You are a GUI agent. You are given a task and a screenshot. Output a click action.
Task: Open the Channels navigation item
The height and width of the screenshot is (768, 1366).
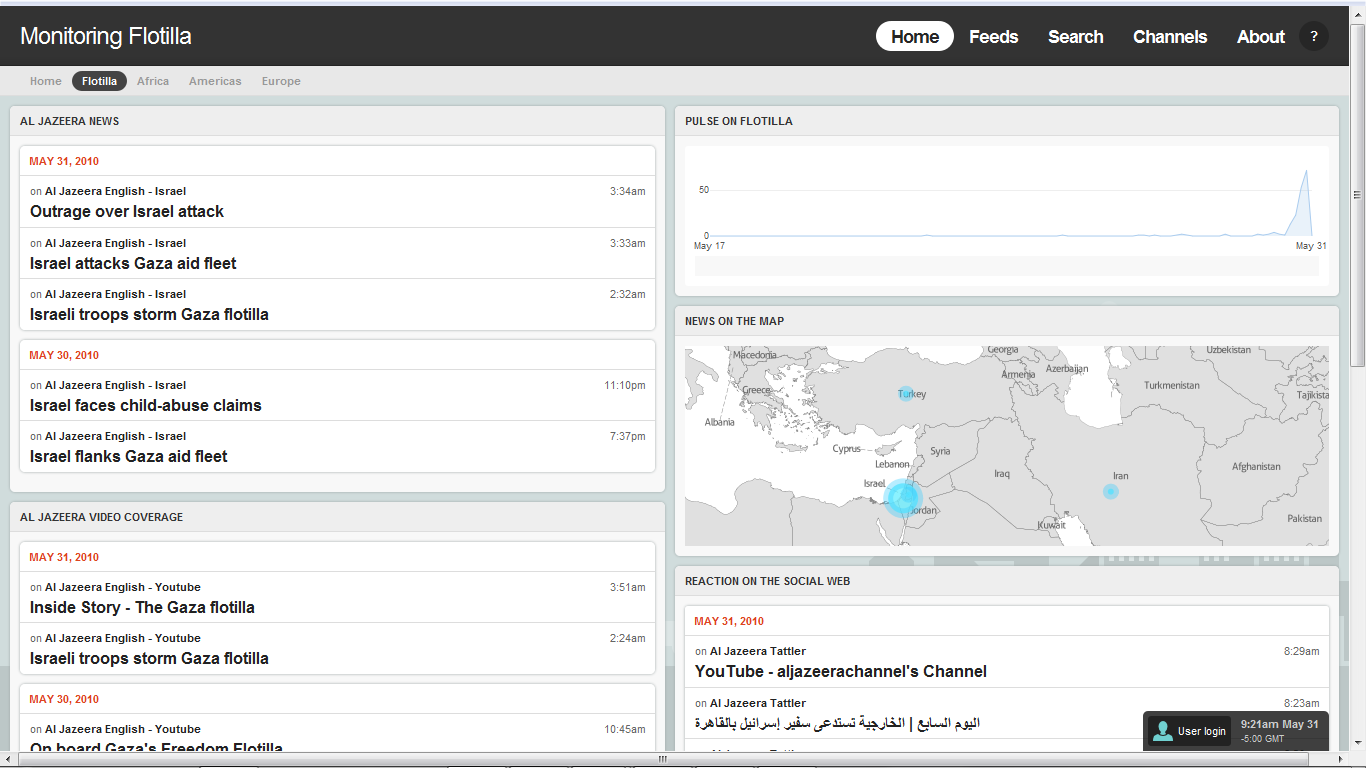[1170, 37]
